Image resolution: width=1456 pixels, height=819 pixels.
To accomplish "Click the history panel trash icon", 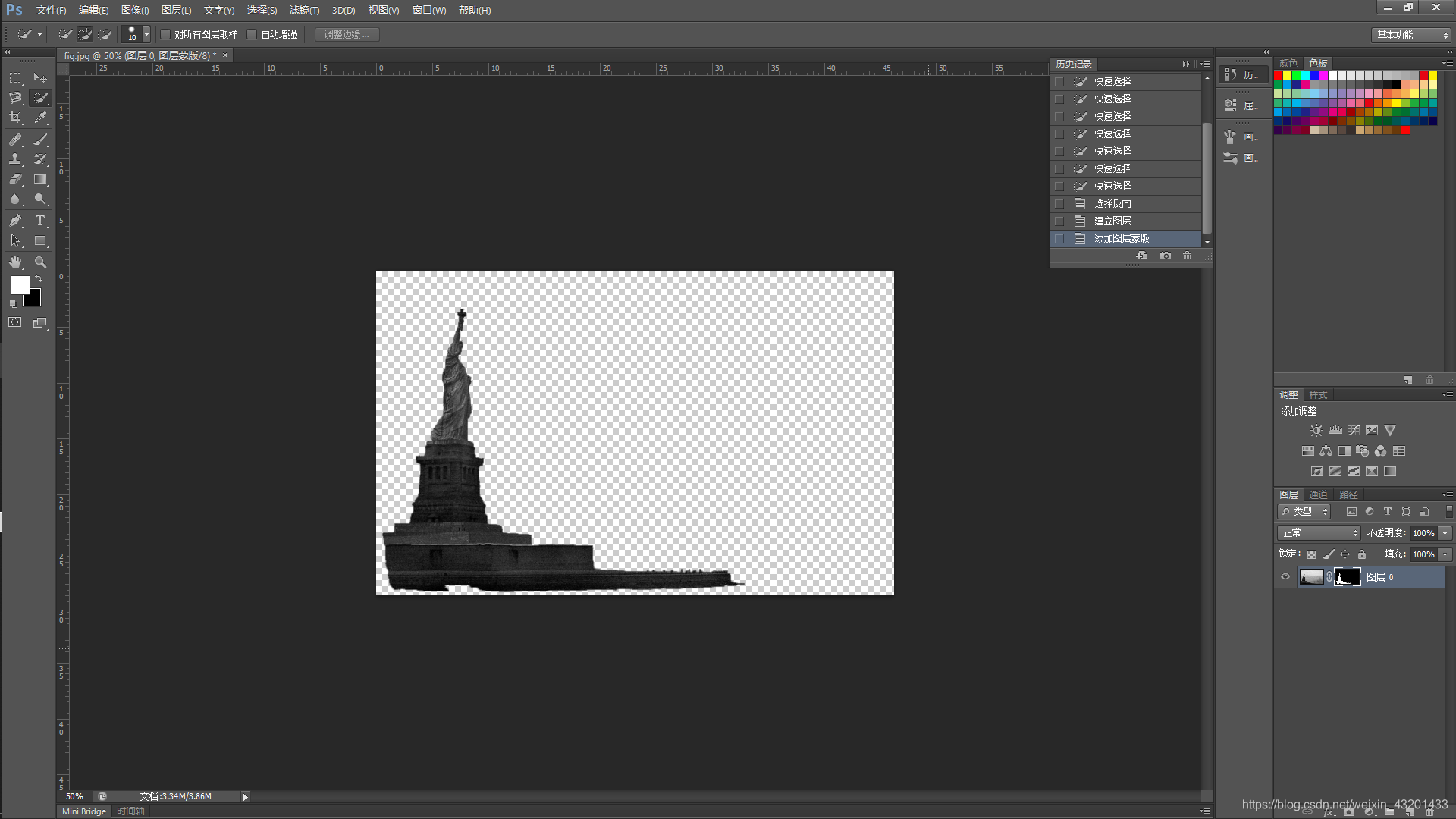I will click(x=1187, y=256).
